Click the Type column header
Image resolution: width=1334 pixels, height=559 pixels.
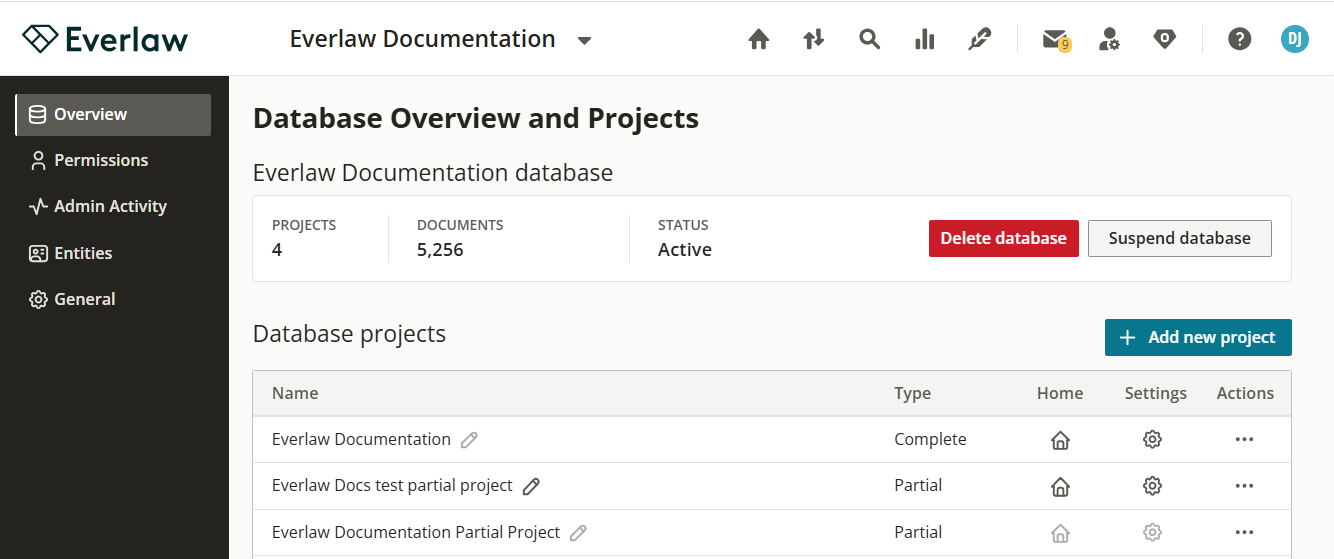[x=912, y=393]
